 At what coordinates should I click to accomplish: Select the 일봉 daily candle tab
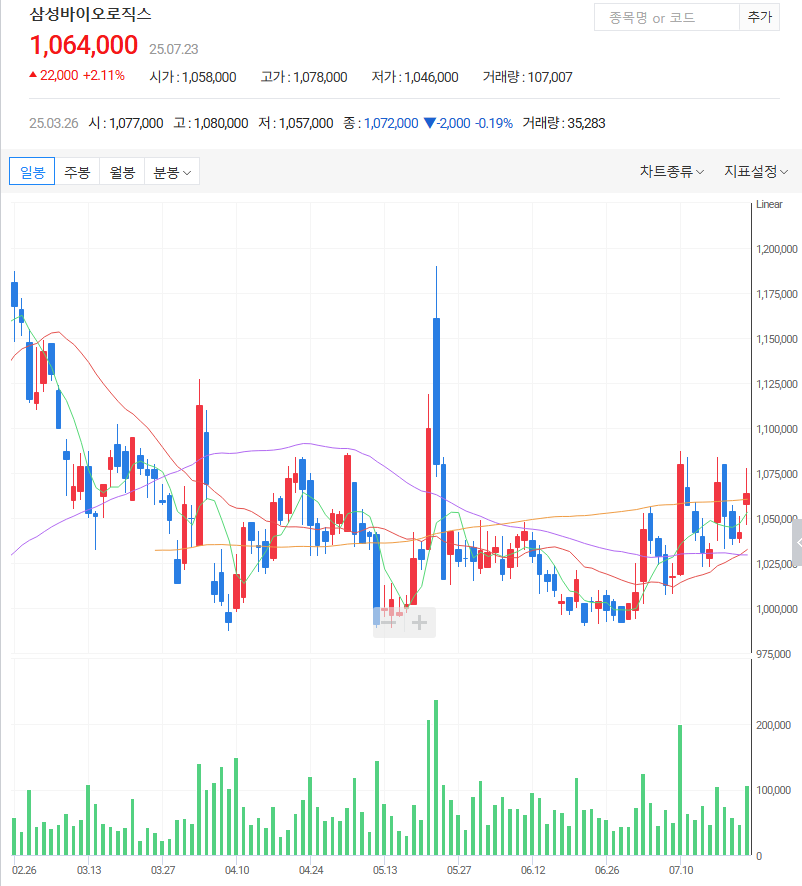click(x=32, y=172)
